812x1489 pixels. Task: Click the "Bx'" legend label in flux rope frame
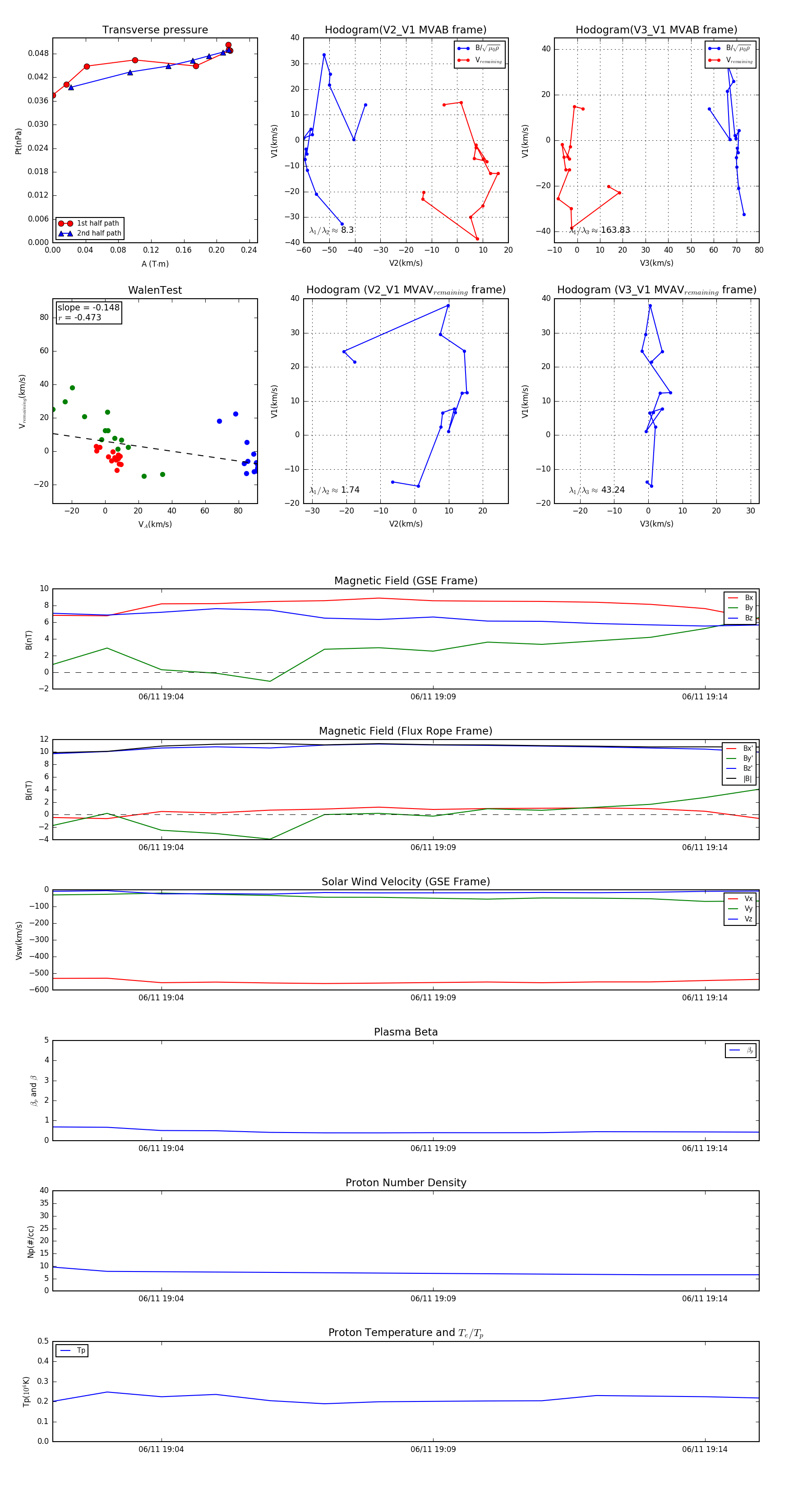748,749
